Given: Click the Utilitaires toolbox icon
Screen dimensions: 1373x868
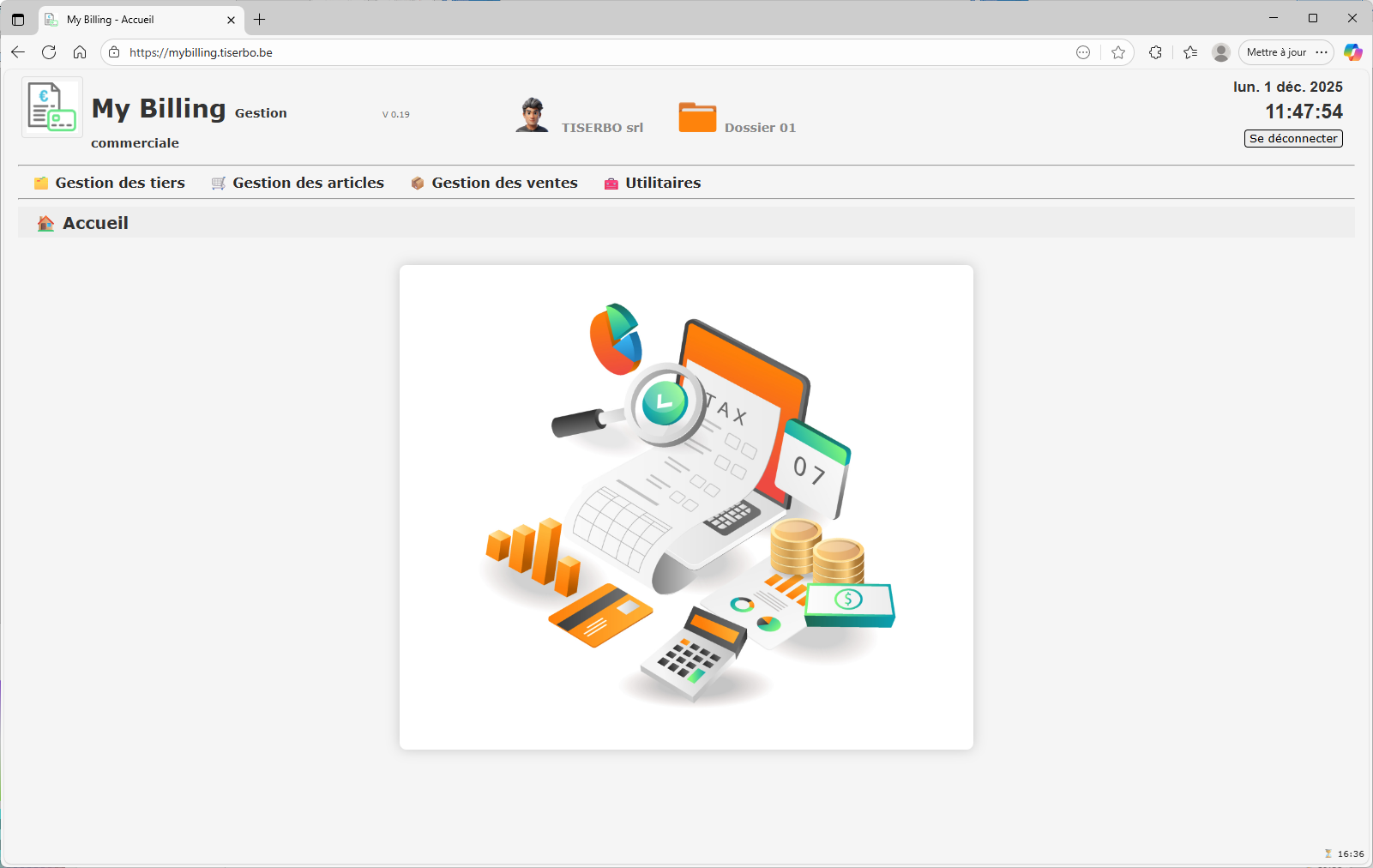Looking at the screenshot, I should (x=611, y=183).
